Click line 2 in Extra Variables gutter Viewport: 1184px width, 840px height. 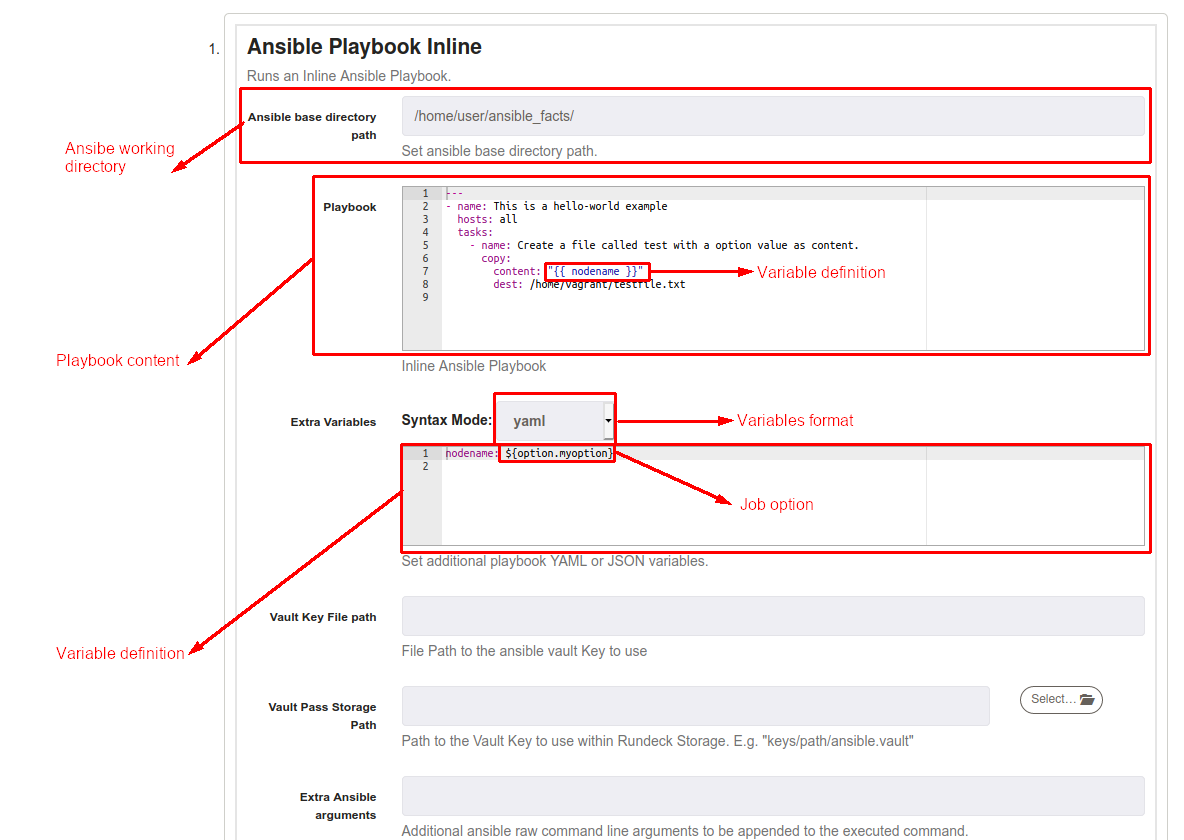(425, 466)
